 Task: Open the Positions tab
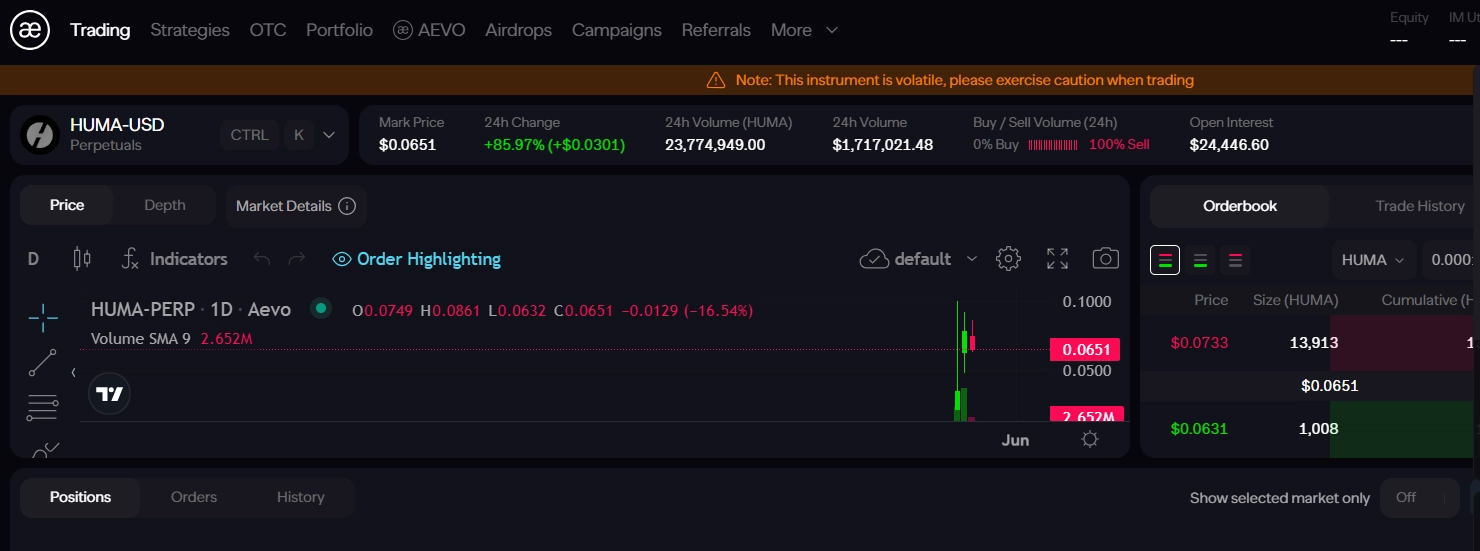tap(80, 497)
